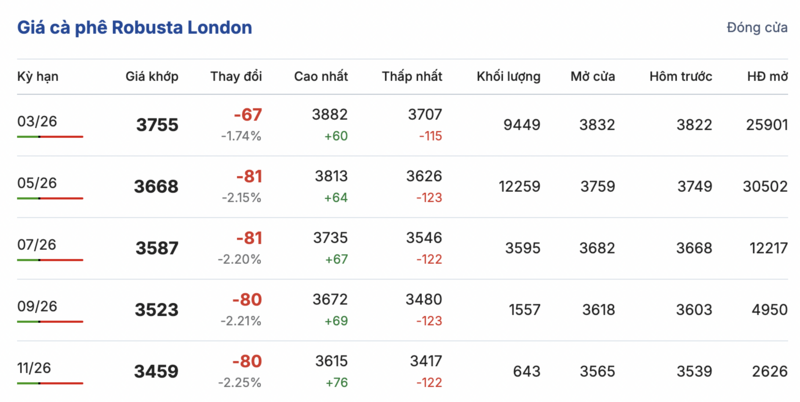The width and height of the screenshot is (800, 402).
Task: Sort by the 'Giá khớp' column header
Action: (152, 77)
